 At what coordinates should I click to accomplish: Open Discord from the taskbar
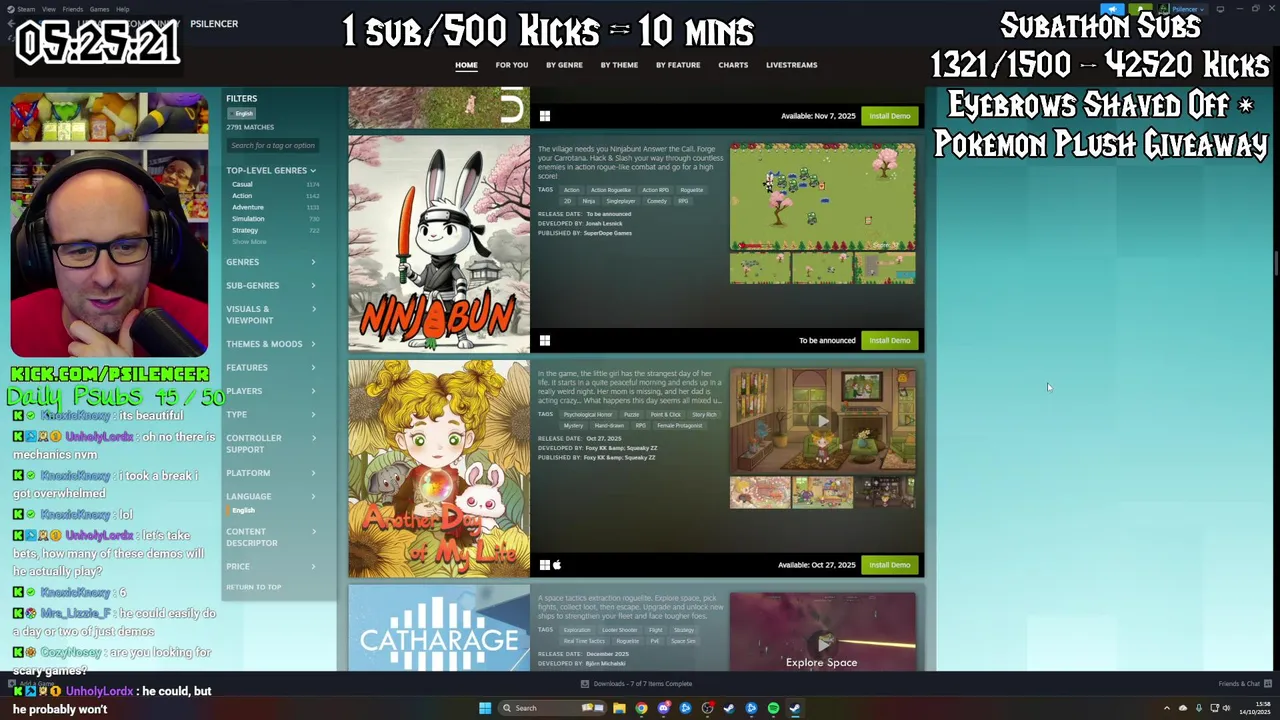[663, 708]
